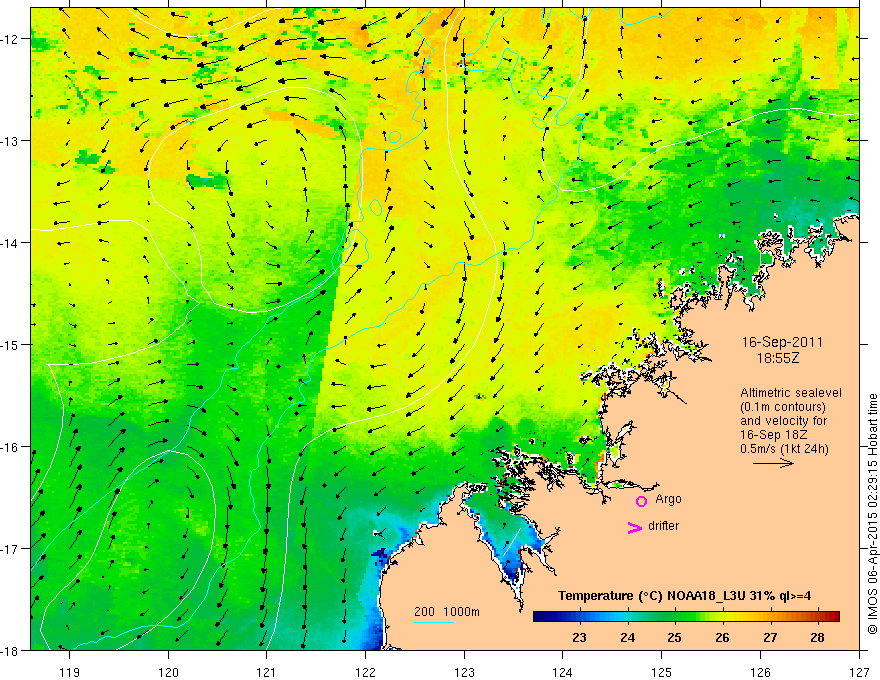Click the '200 1000m' isobath label
Screen dimensions: 880x680
point(447,612)
